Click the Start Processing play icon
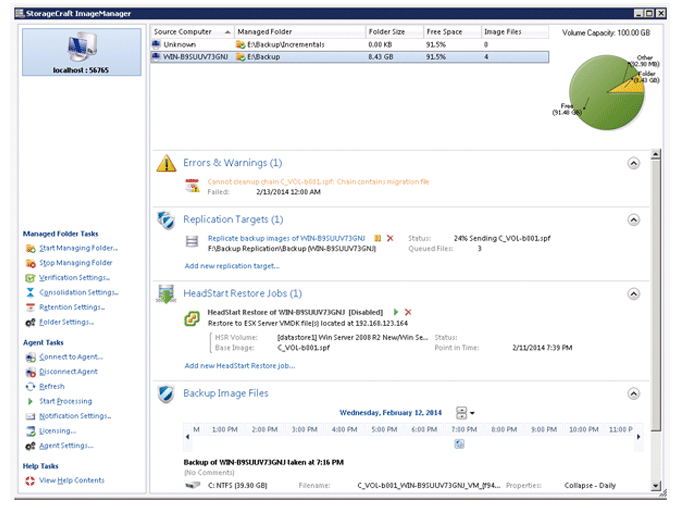Image resolution: width=673 pixels, height=508 pixels. (x=30, y=402)
